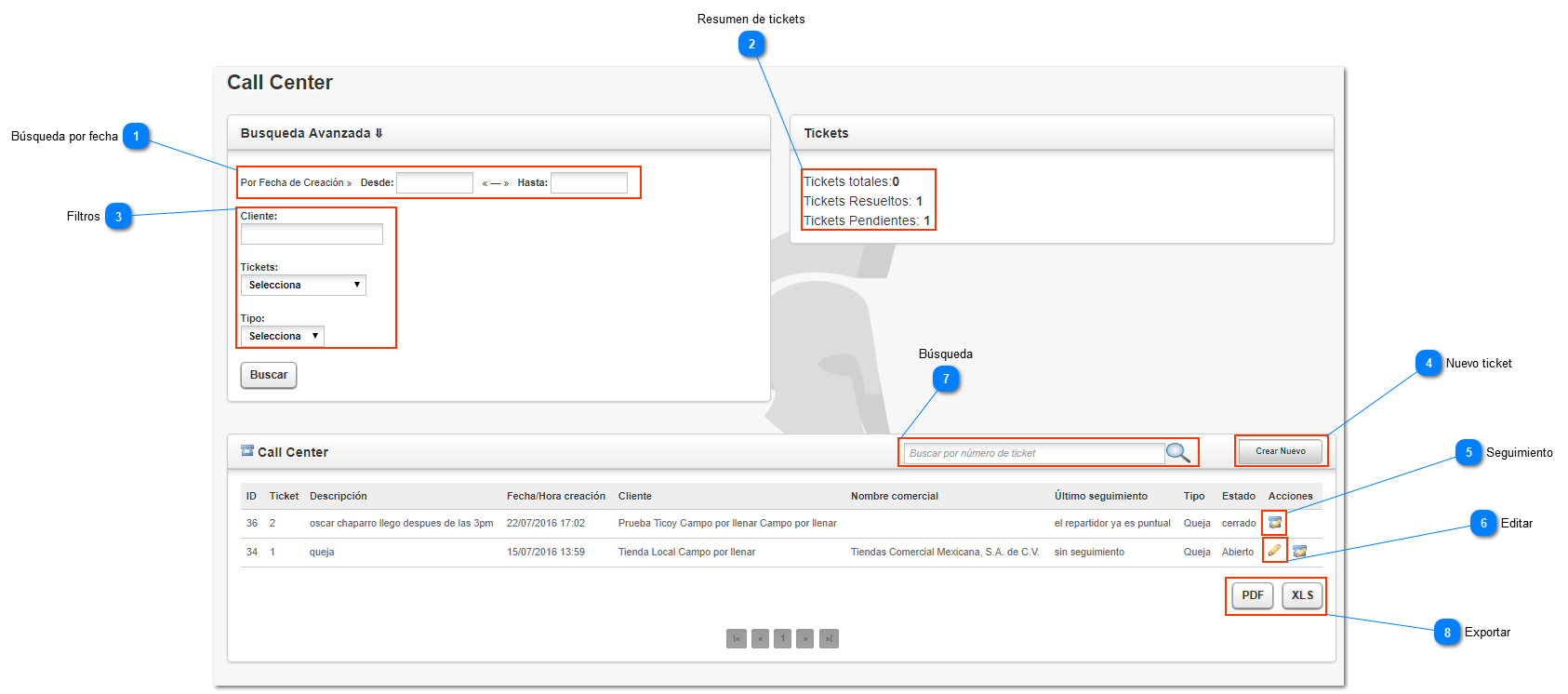Sort by the ID column header

[x=251, y=496]
